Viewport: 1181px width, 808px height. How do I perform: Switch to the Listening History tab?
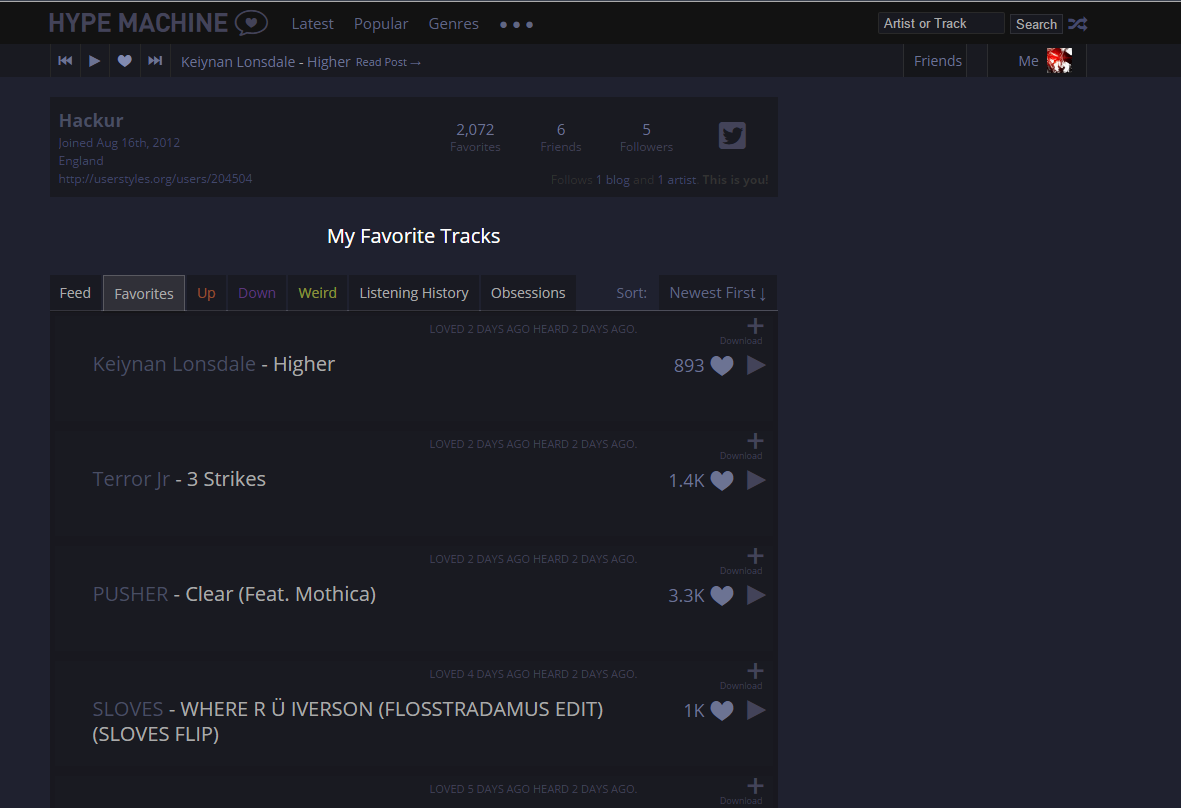(413, 292)
